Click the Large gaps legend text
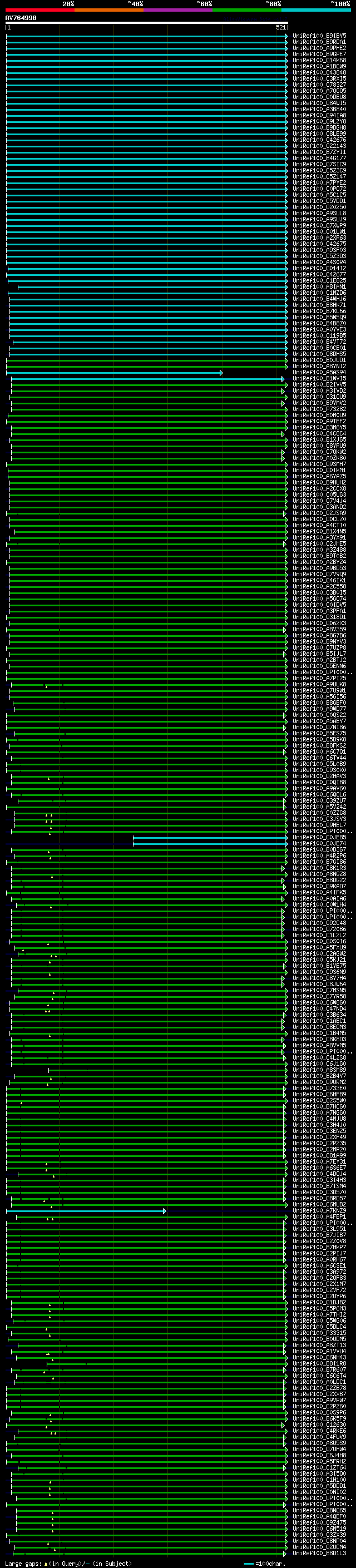The image size is (356, 1568). pos(23,1563)
